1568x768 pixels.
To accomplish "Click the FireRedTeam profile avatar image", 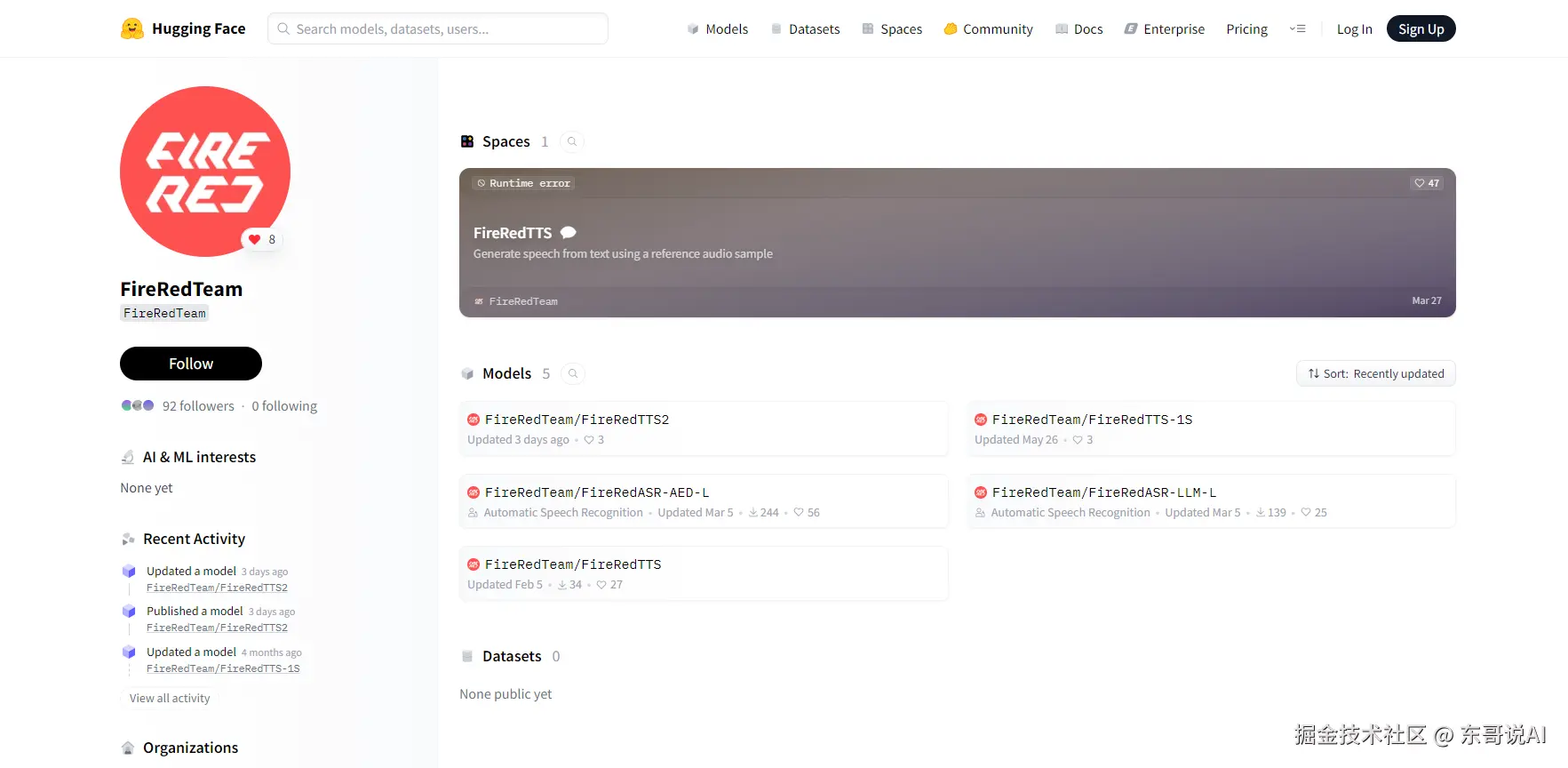I will pos(205,172).
